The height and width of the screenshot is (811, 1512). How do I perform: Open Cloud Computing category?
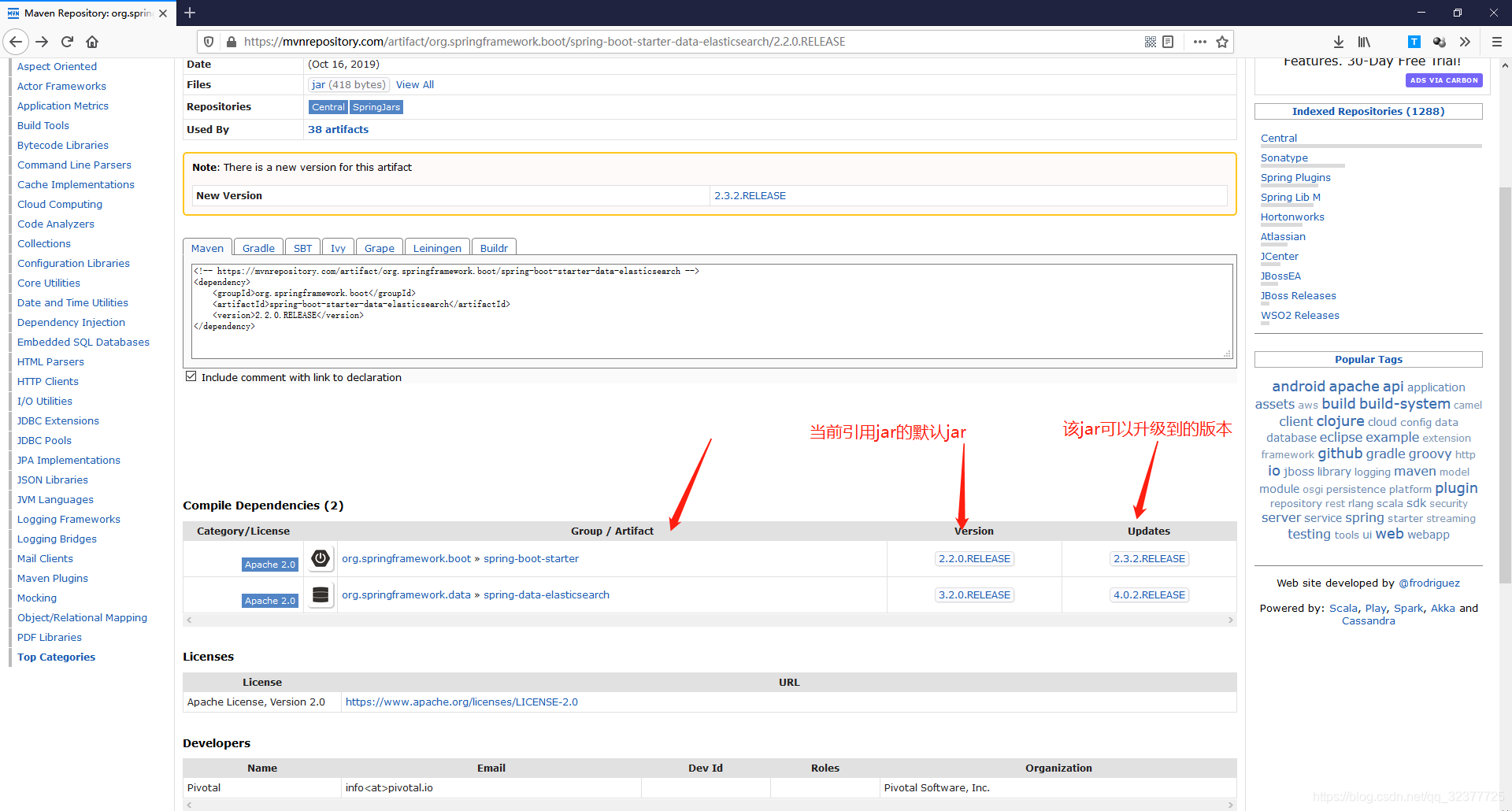pos(60,205)
